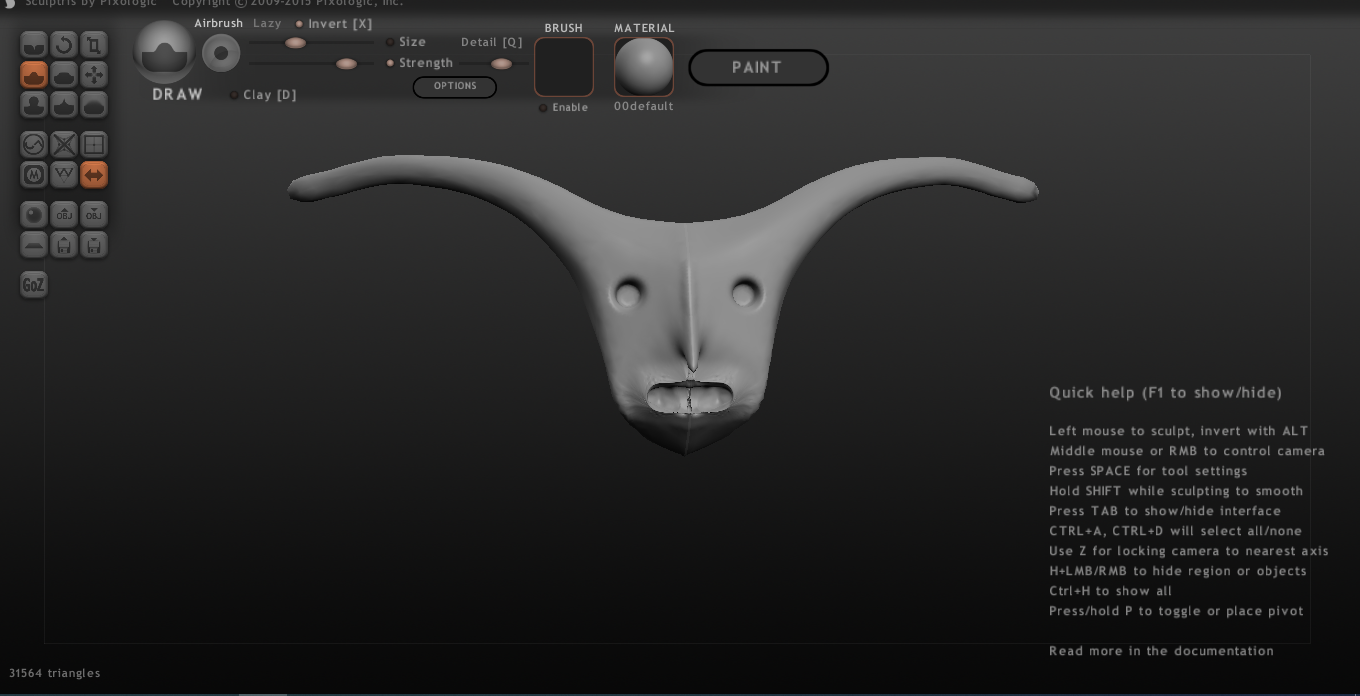Click the GoZ button
1360x696 pixels.
coord(34,285)
